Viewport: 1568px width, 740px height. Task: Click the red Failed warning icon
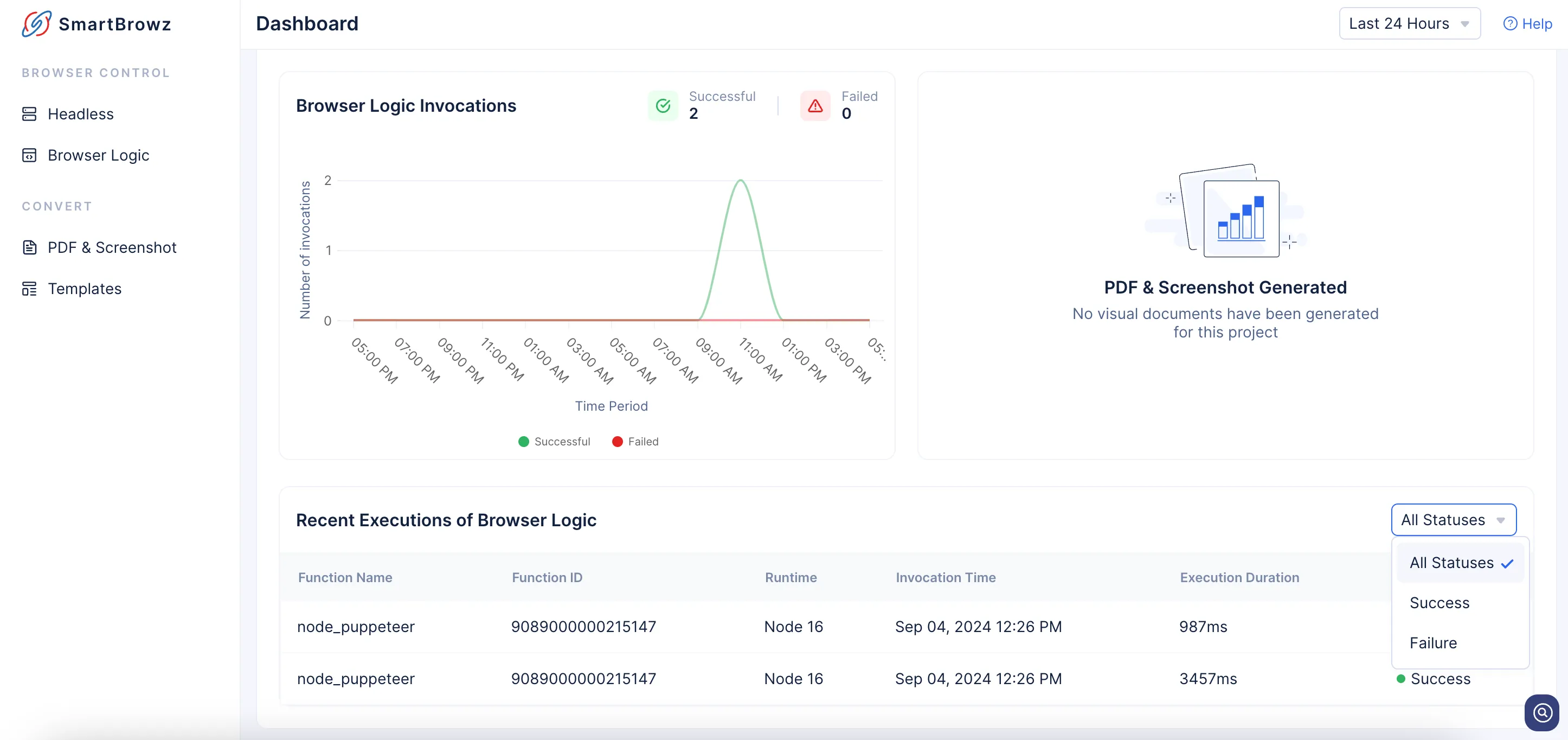[x=815, y=106]
